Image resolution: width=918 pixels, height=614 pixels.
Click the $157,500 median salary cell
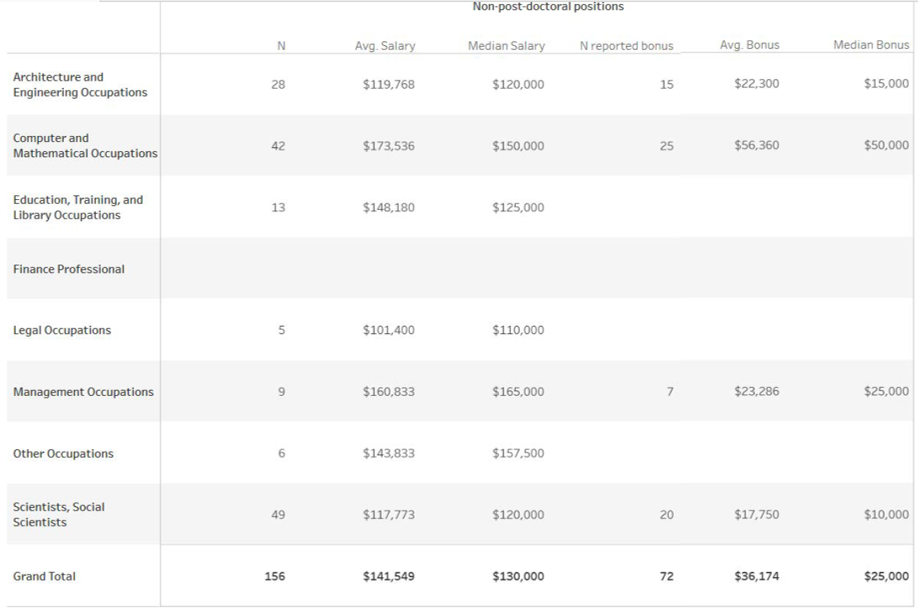pyautogui.click(x=518, y=454)
